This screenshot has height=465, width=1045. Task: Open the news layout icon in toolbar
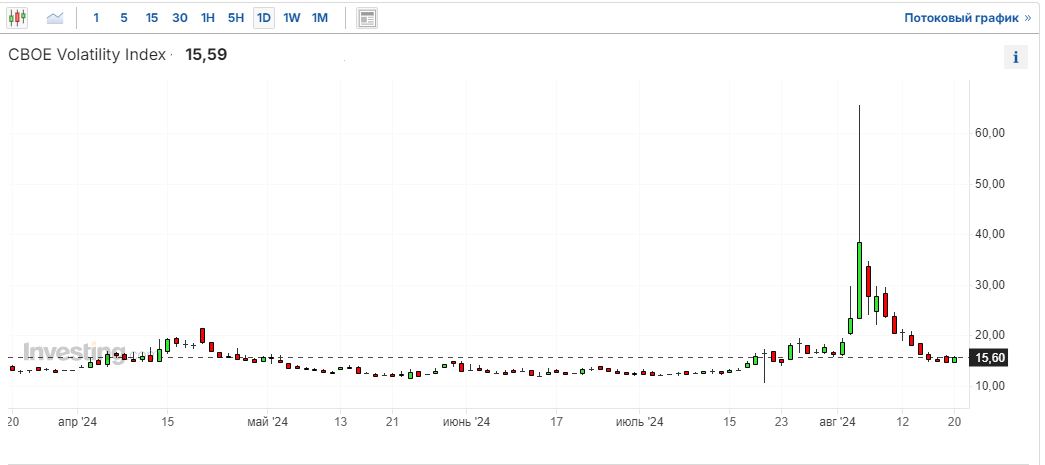click(368, 18)
